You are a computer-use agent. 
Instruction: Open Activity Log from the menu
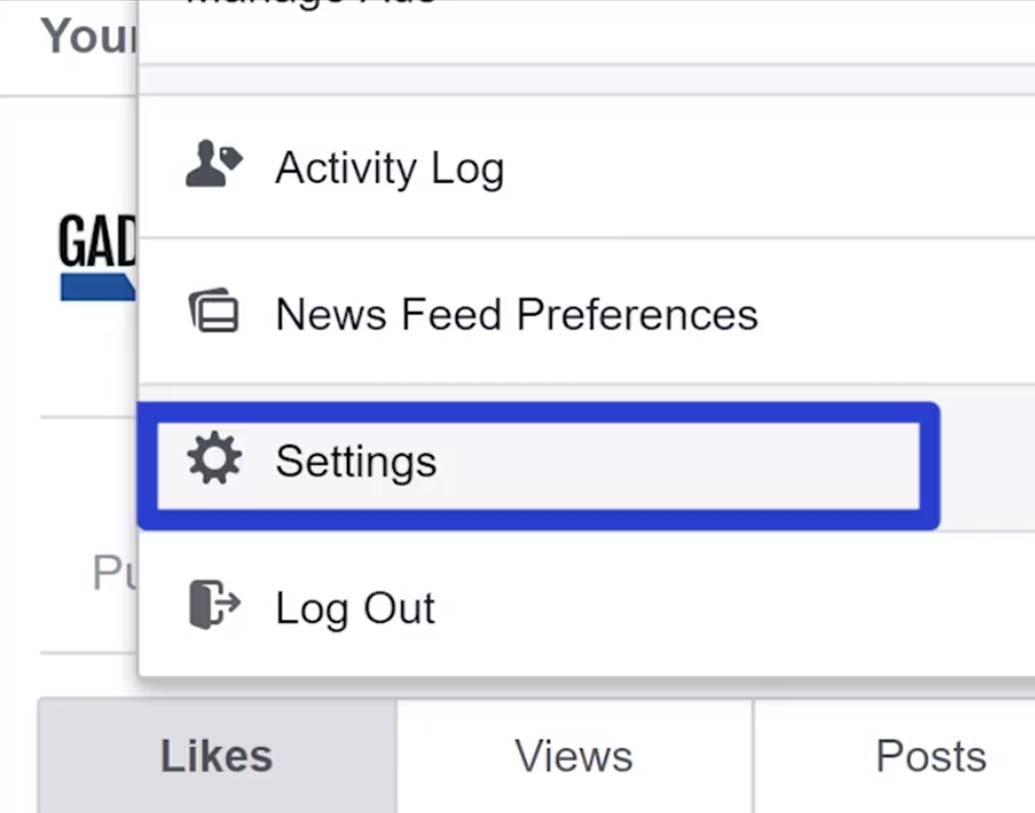[389, 168]
